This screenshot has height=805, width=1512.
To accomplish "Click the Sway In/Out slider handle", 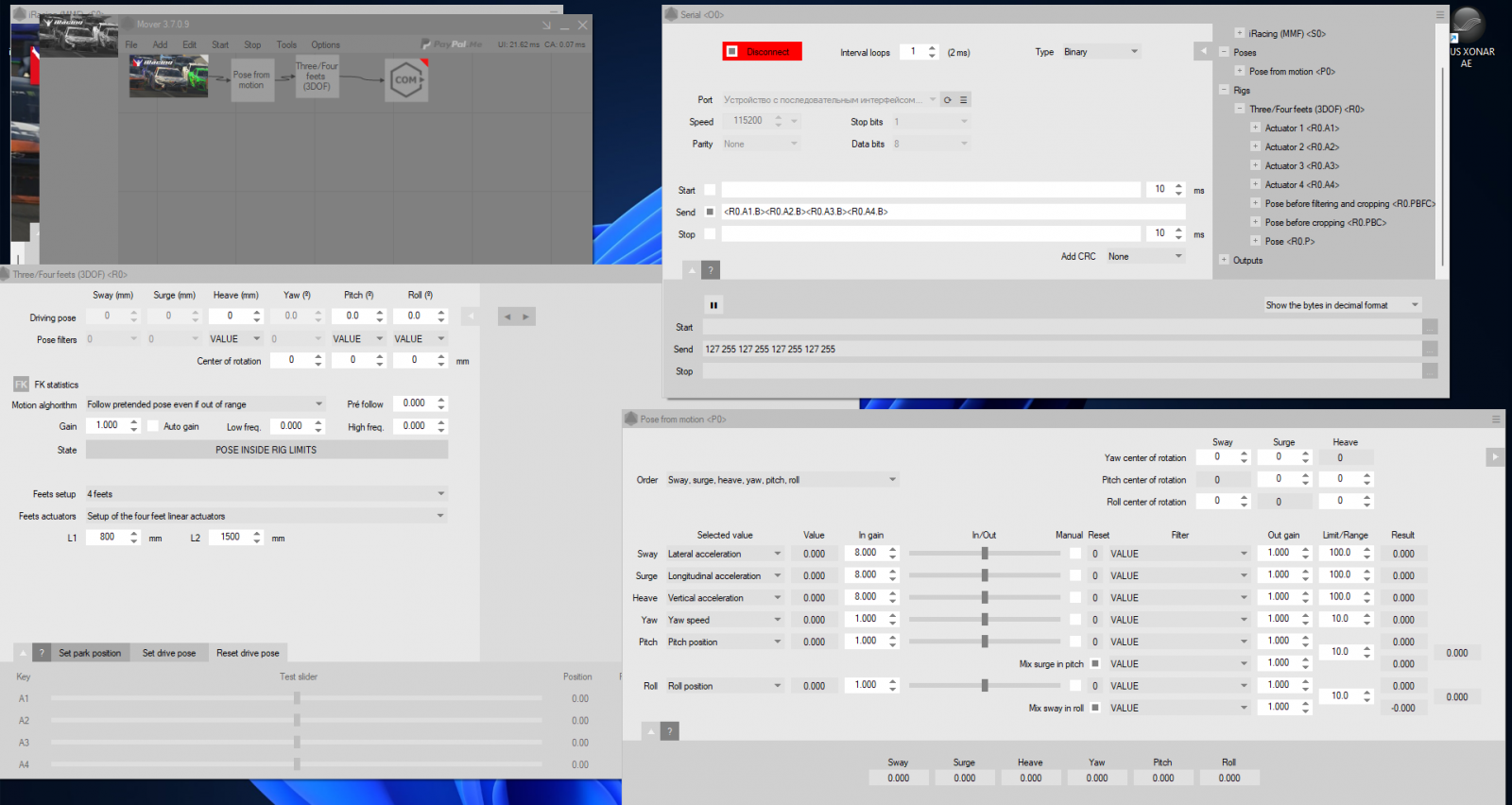I will pos(985,554).
